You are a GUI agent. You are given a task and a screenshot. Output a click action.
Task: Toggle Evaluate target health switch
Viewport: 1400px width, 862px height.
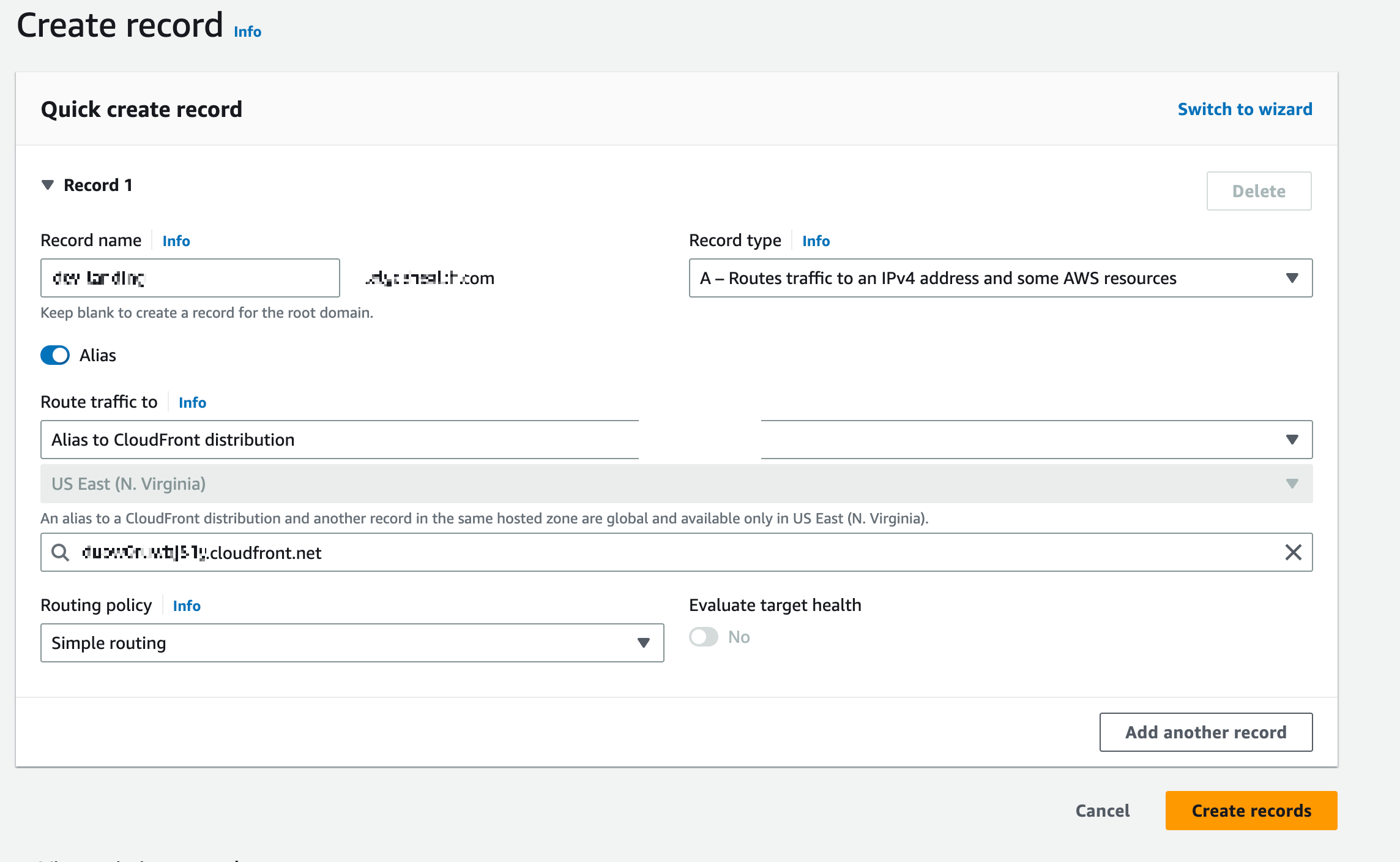pos(704,637)
